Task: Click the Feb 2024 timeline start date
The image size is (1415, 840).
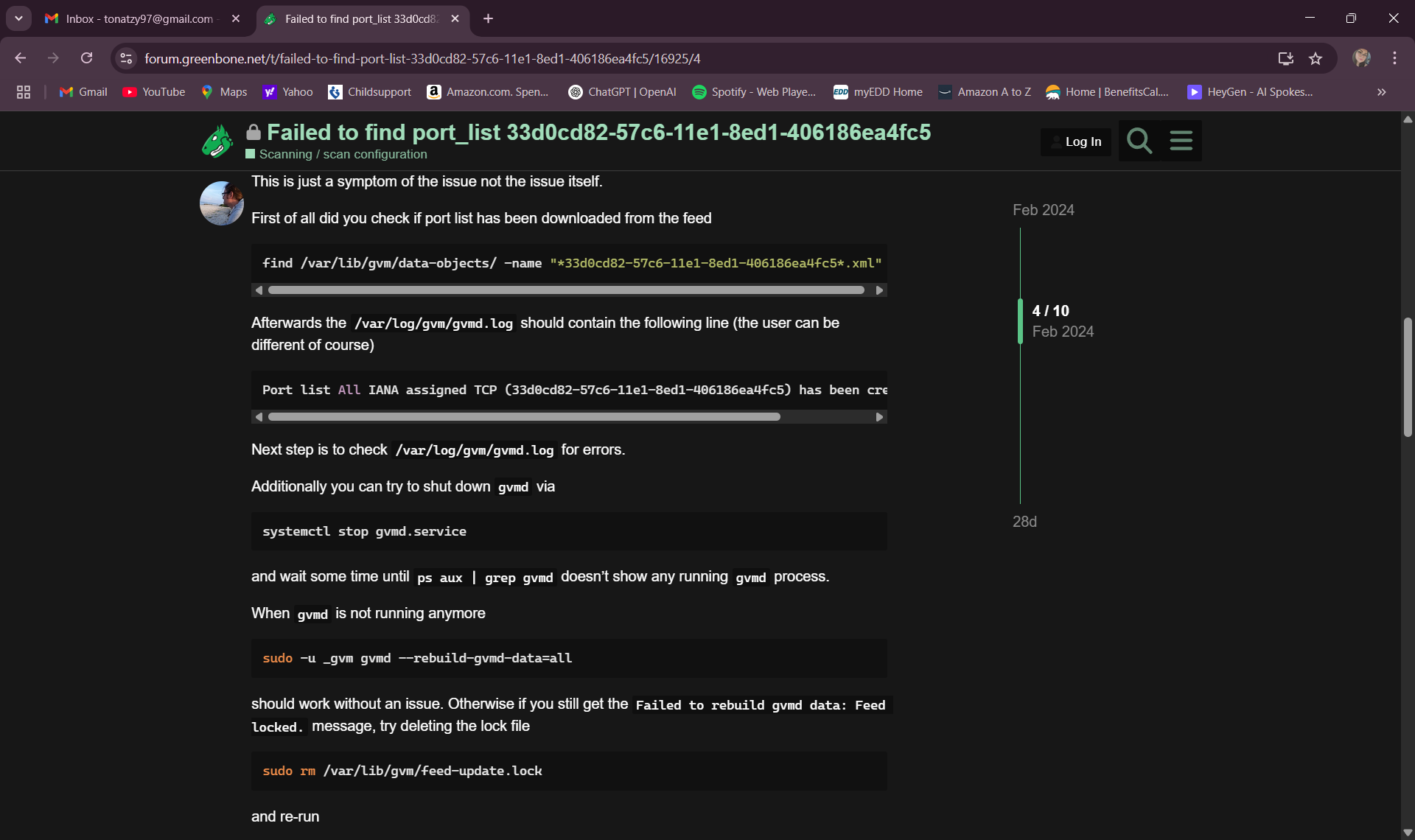Action: tap(1043, 210)
